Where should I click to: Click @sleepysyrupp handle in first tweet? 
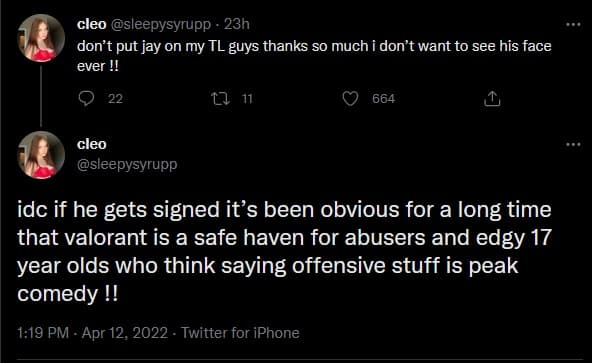click(160, 25)
